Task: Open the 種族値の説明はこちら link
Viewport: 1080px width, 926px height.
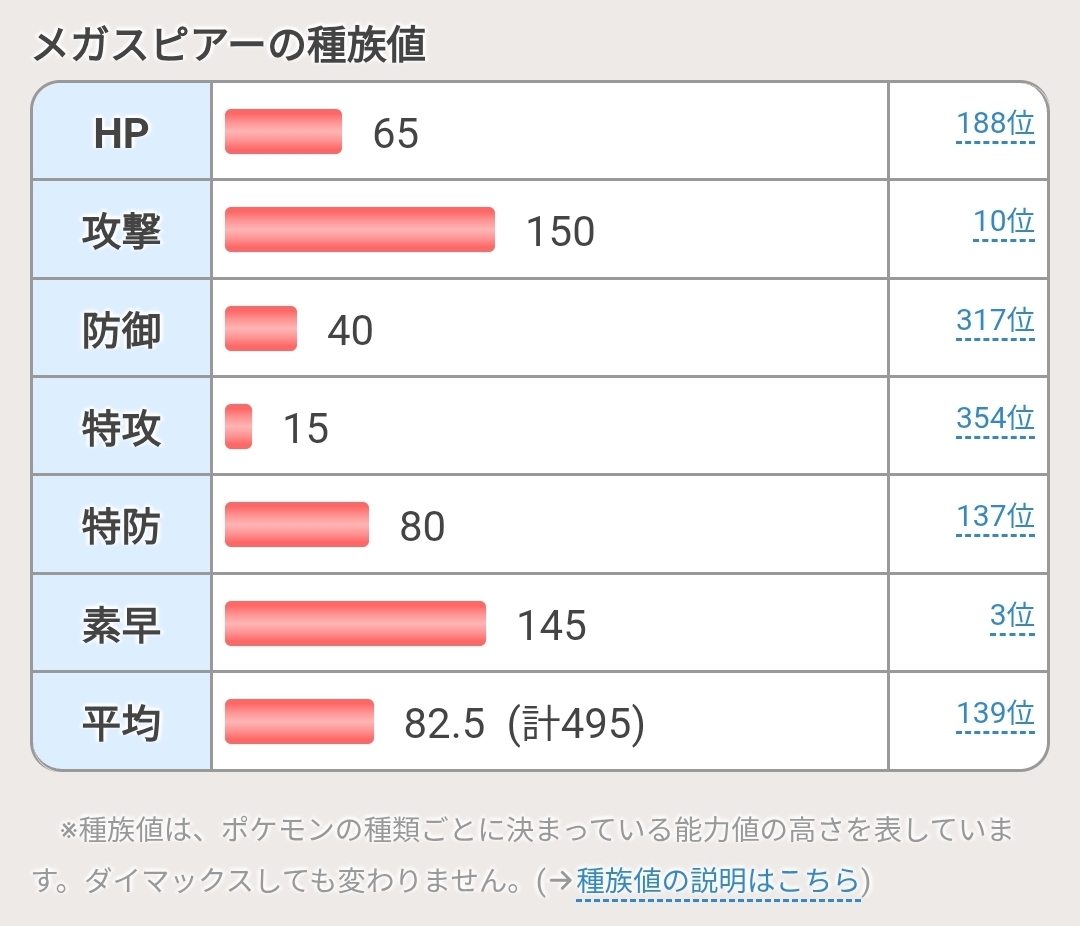Action: (718, 881)
